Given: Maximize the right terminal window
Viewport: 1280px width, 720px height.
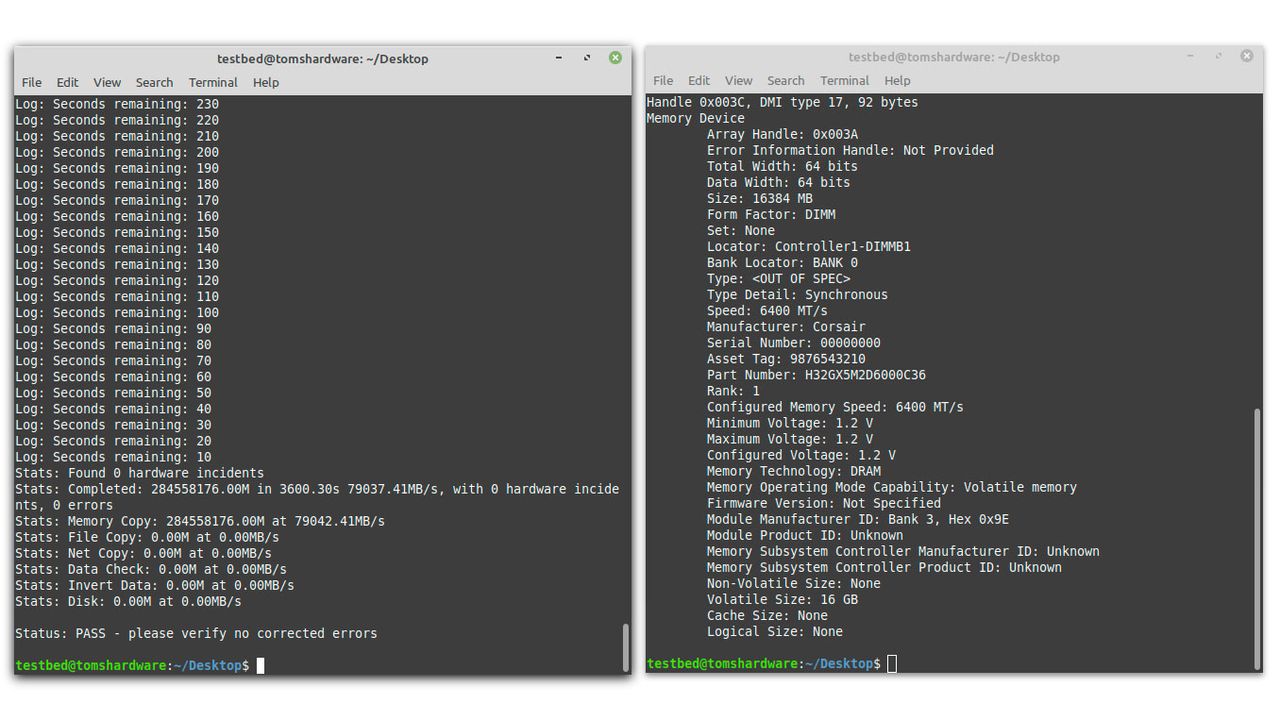Looking at the screenshot, I should (1218, 56).
